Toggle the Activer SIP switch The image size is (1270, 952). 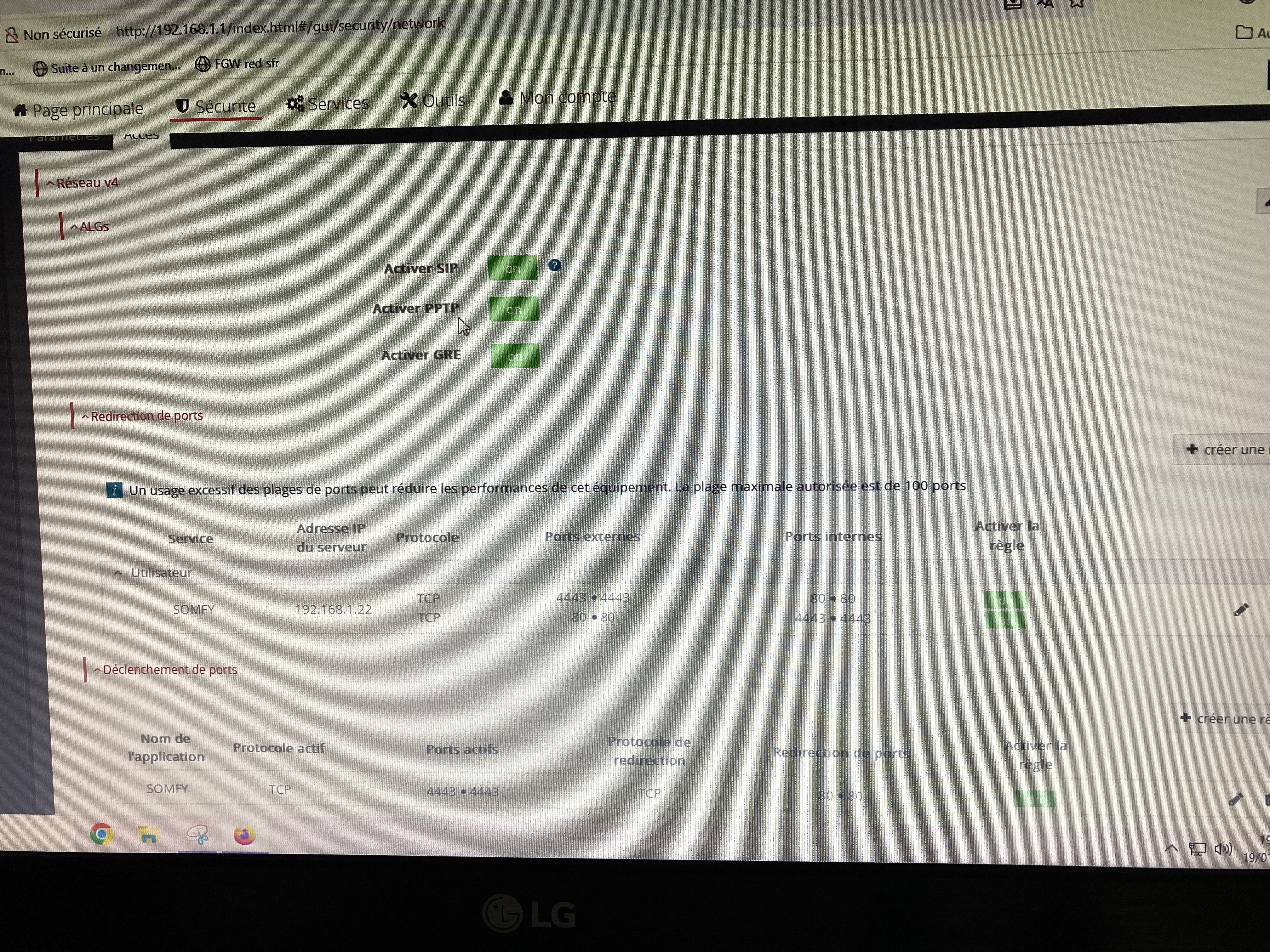pos(513,268)
